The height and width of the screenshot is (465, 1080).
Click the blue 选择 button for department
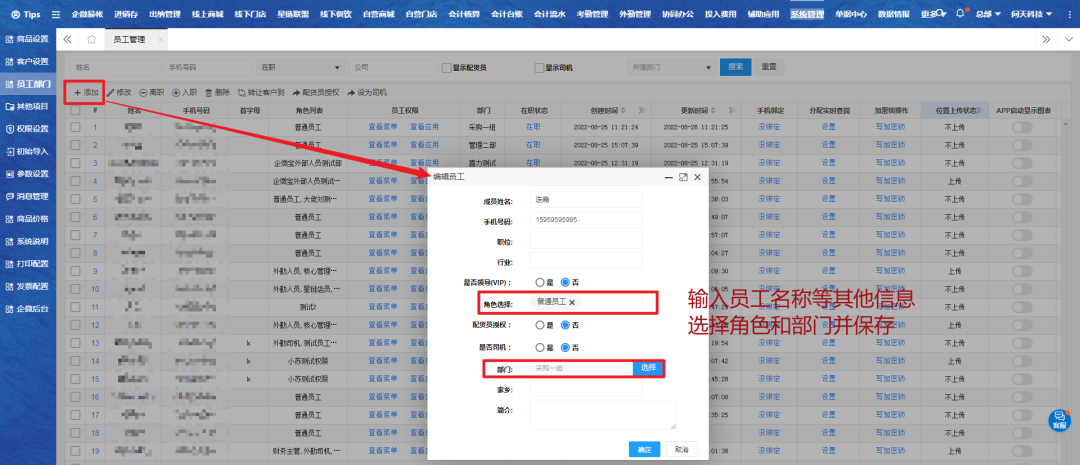[x=648, y=368]
